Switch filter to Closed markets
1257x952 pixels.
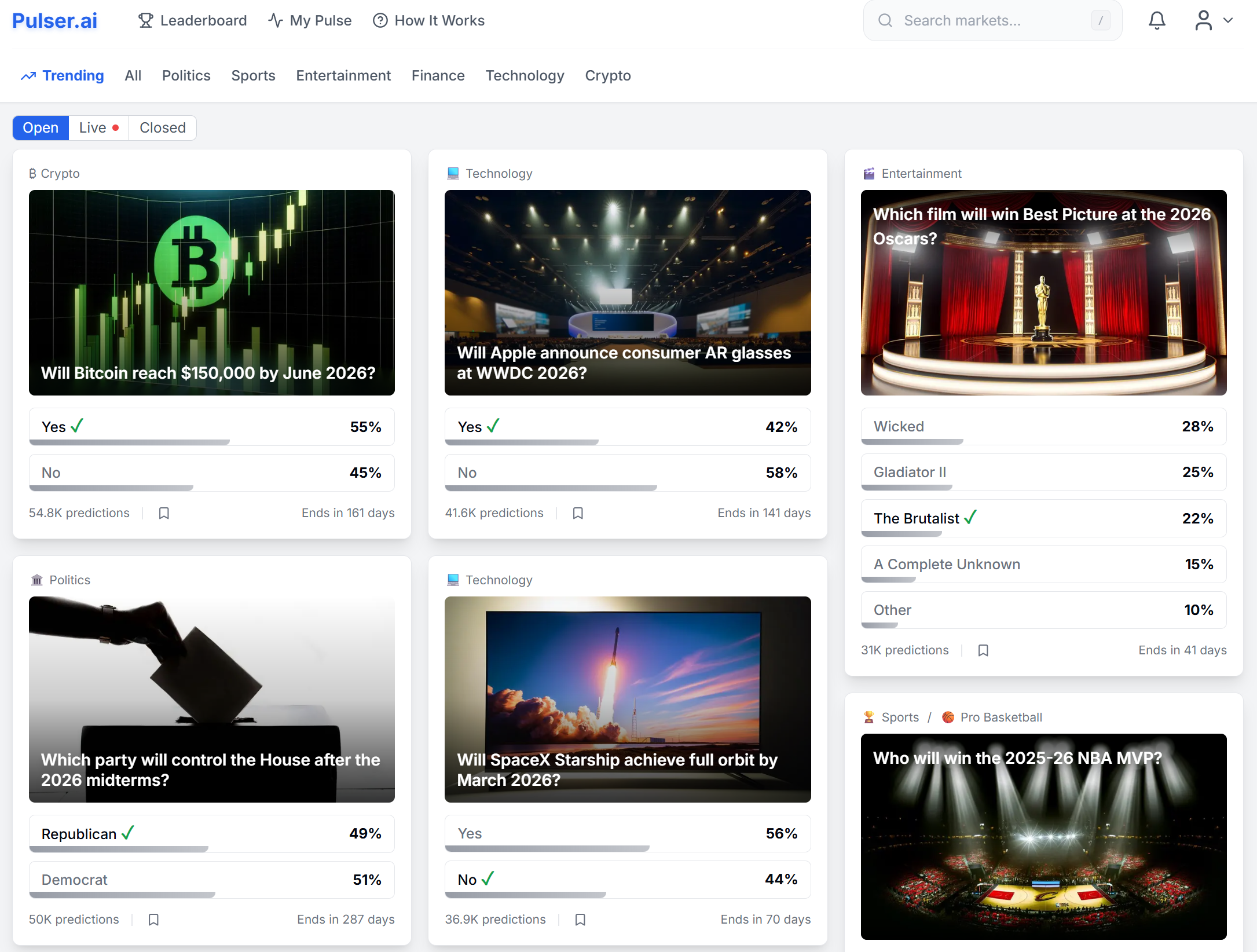(162, 128)
